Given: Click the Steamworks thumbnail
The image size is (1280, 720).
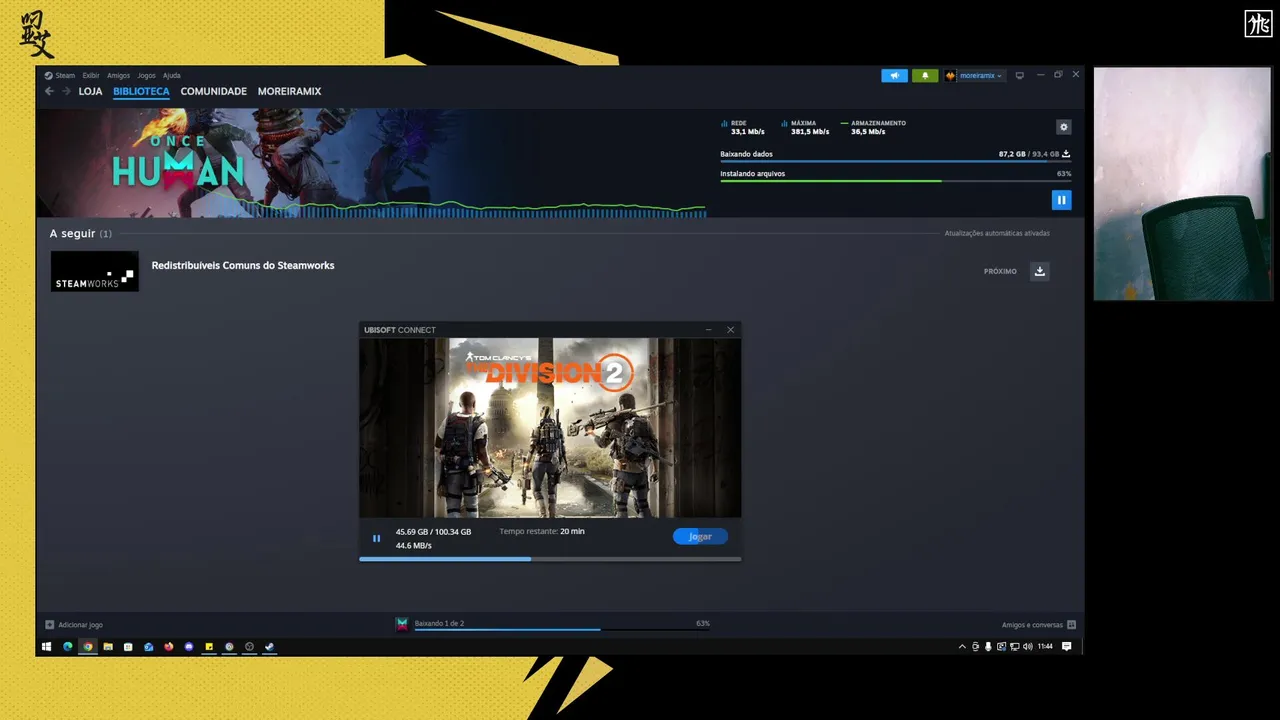Looking at the screenshot, I should pos(95,271).
